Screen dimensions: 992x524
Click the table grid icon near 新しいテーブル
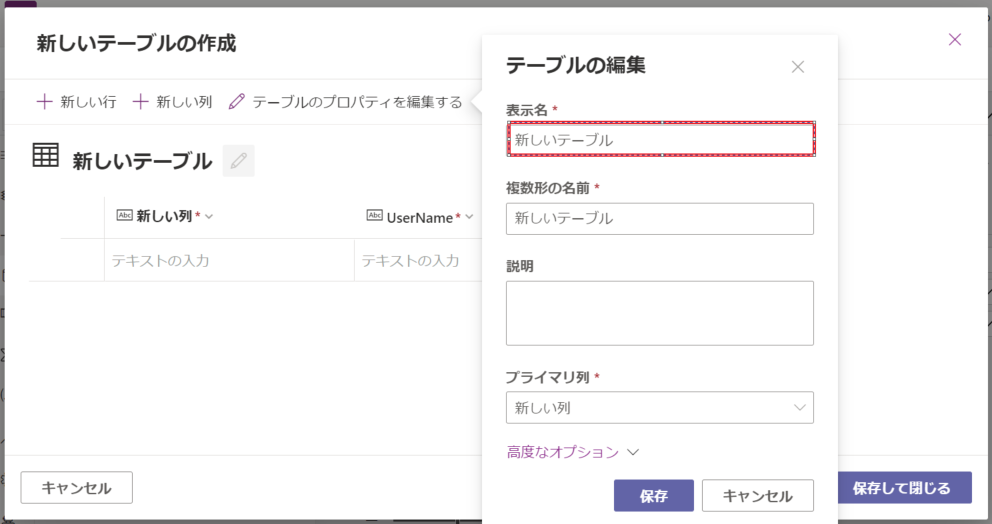[46, 155]
